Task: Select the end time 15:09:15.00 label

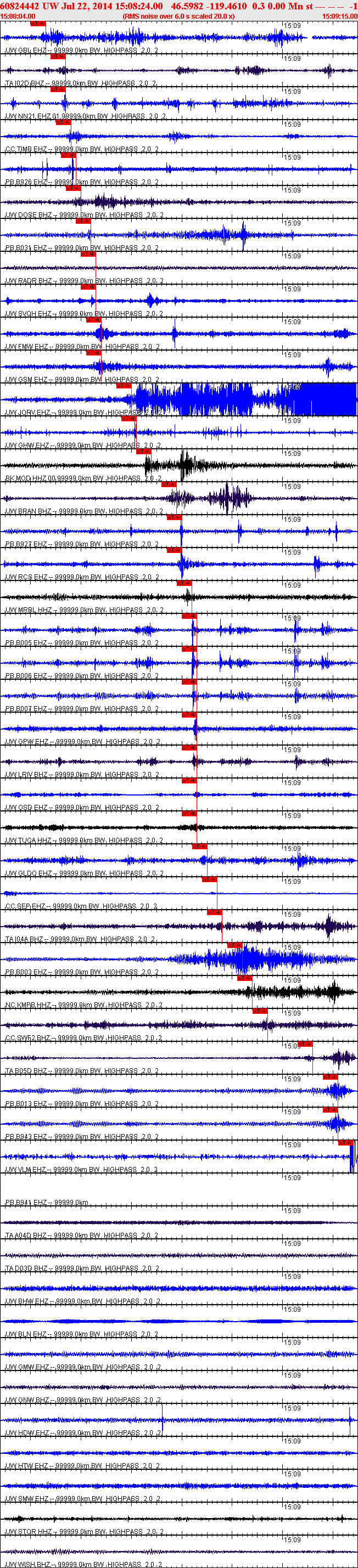Action: tap(340, 16)
